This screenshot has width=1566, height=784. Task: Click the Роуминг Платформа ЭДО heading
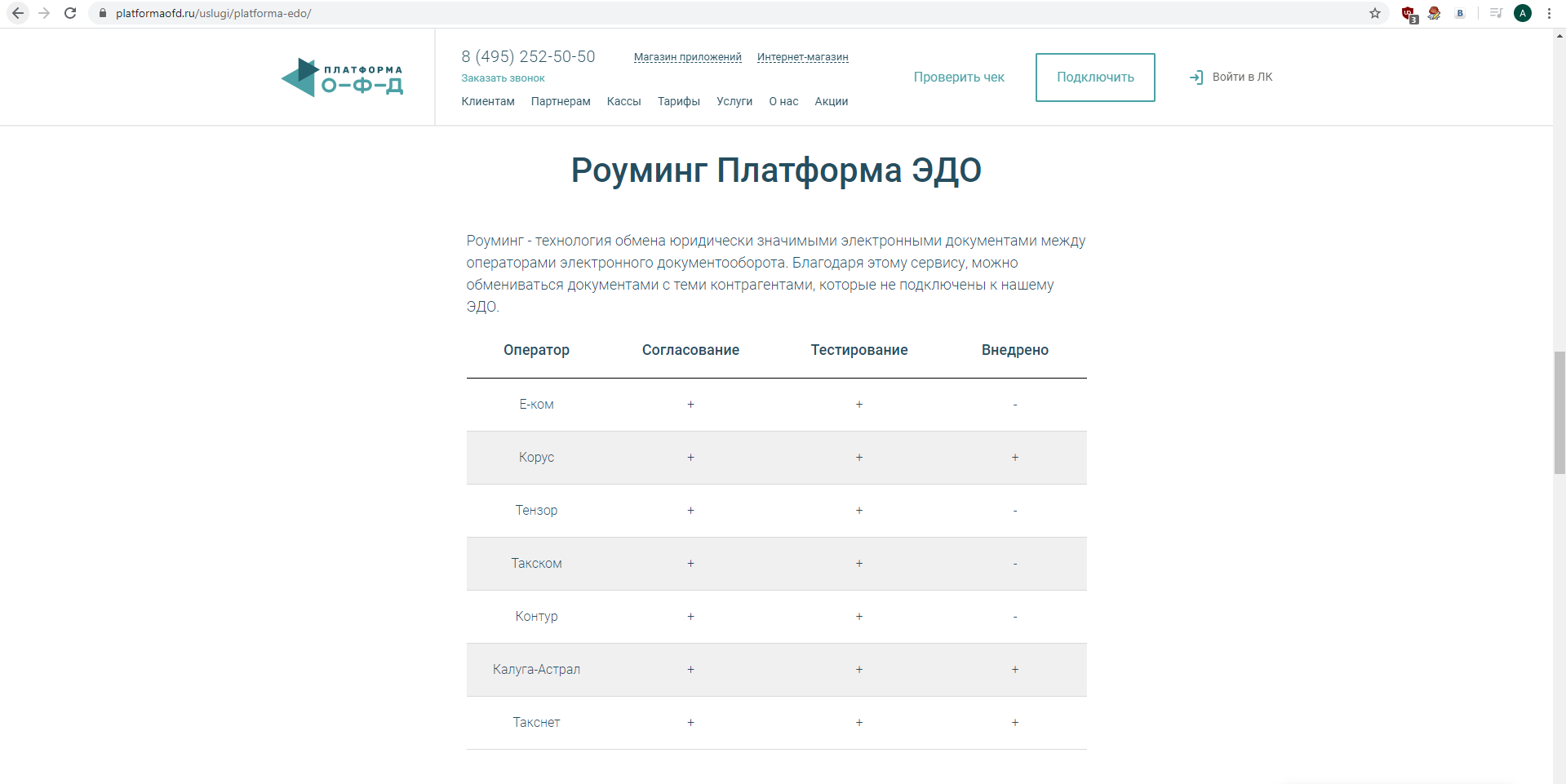776,170
